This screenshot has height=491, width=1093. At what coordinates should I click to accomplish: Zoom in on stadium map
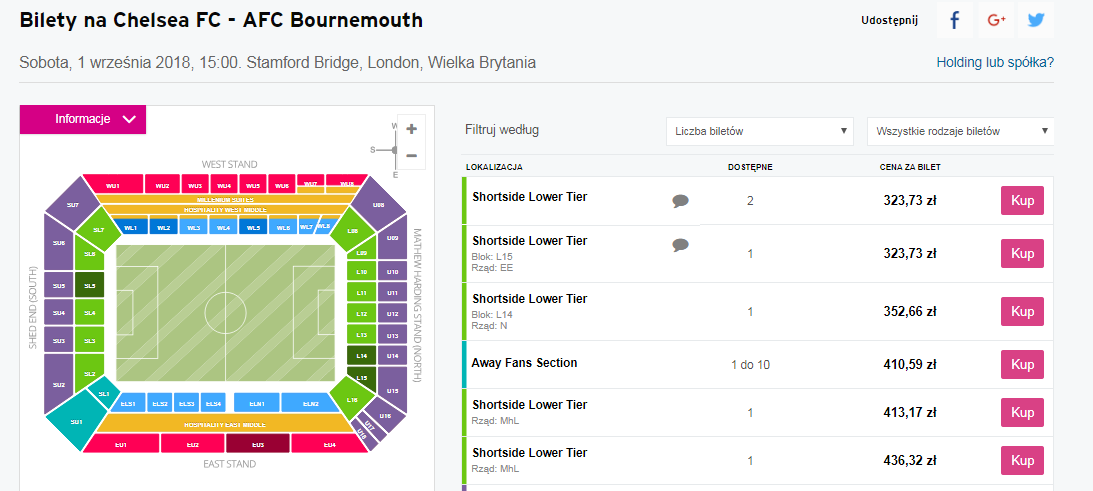click(x=411, y=129)
